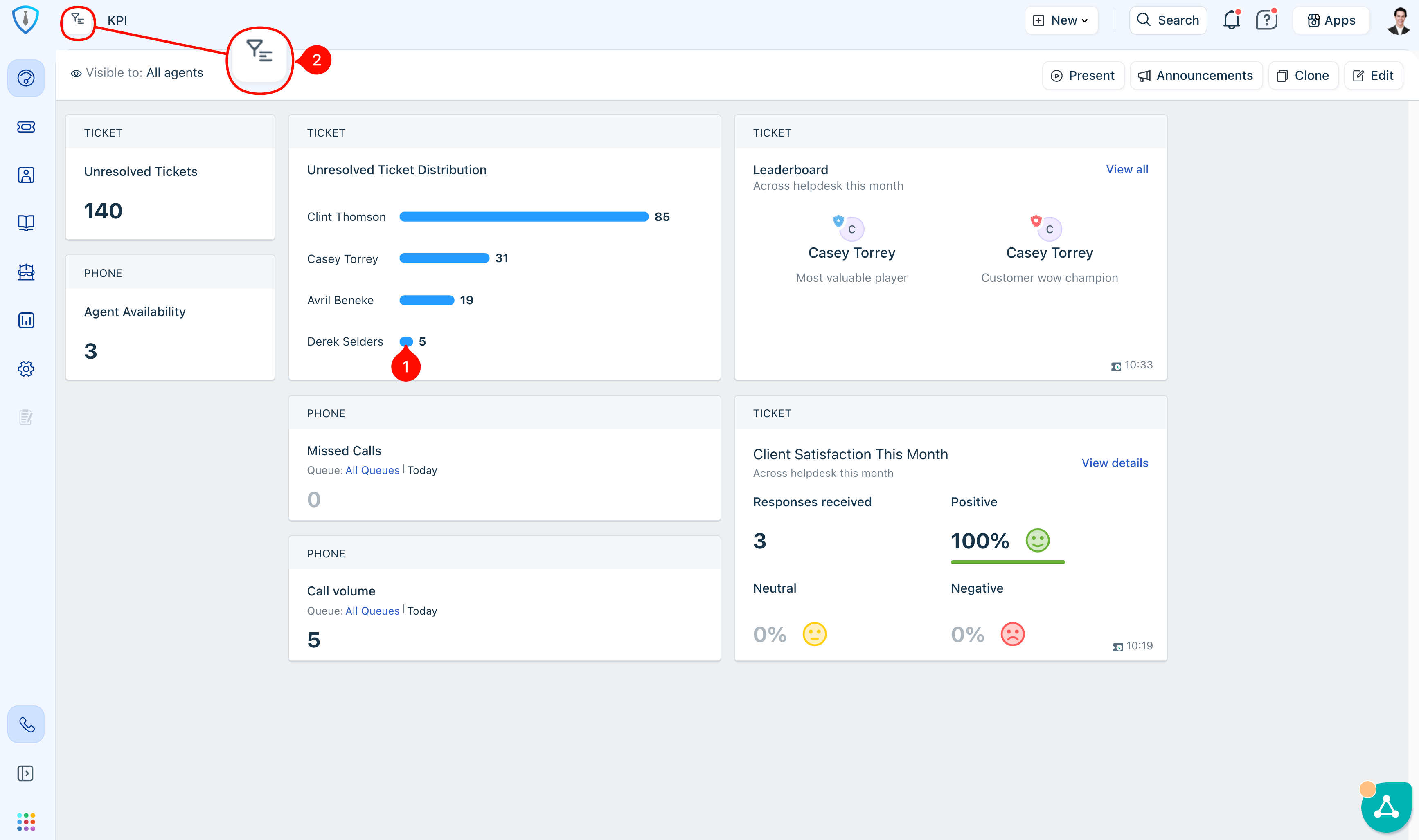Open the Admin settings gear icon
Screen dimensions: 1419x840
[x=26, y=369]
